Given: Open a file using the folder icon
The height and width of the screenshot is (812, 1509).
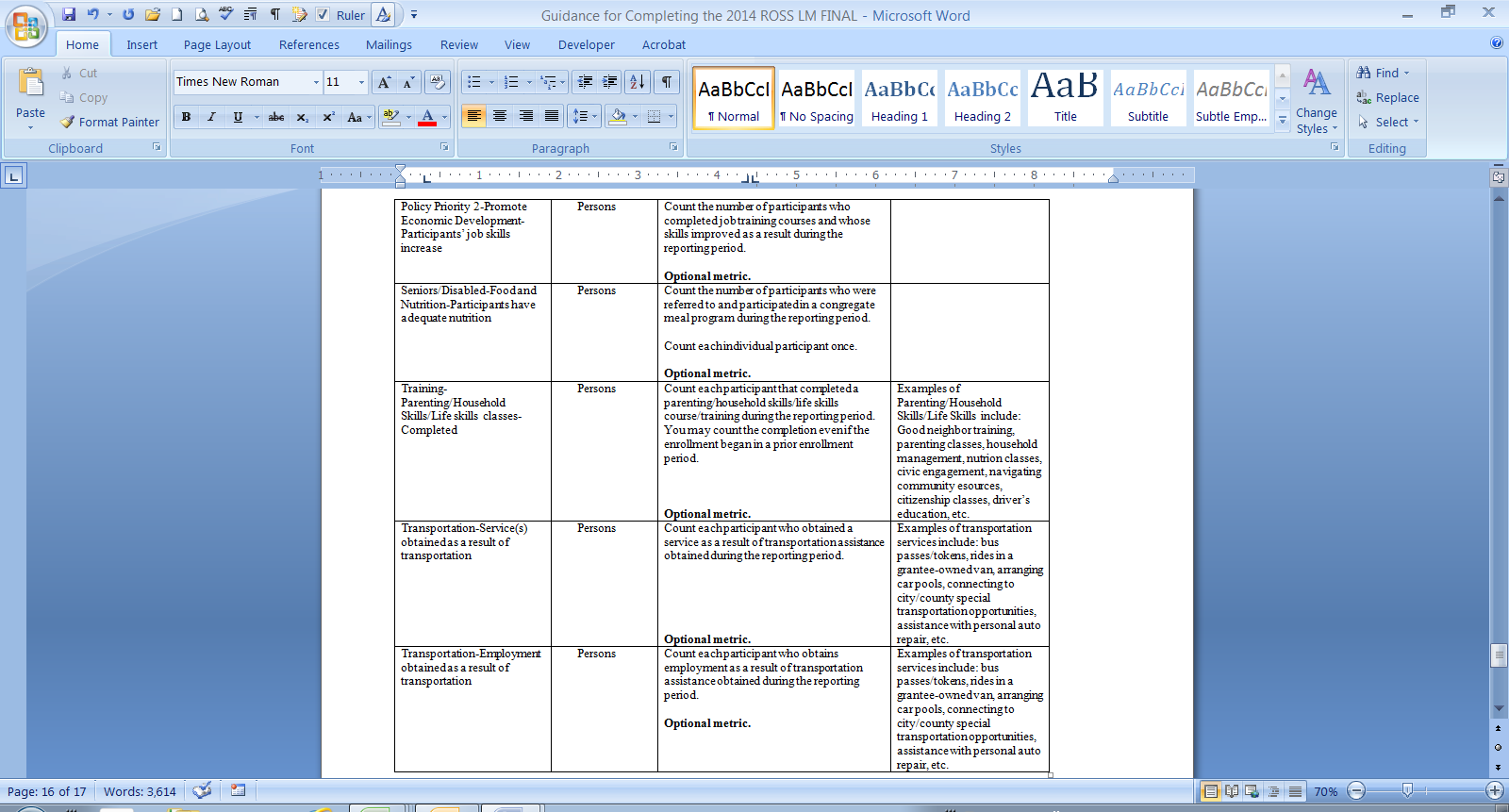Looking at the screenshot, I should (152, 14).
